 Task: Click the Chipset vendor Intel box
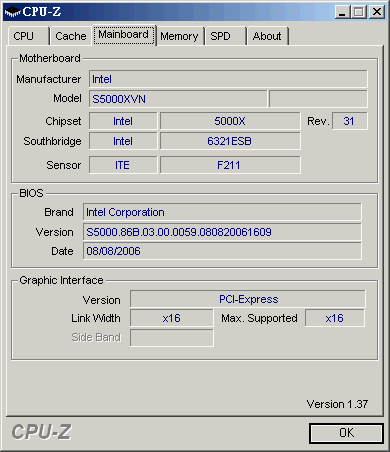[x=123, y=121]
